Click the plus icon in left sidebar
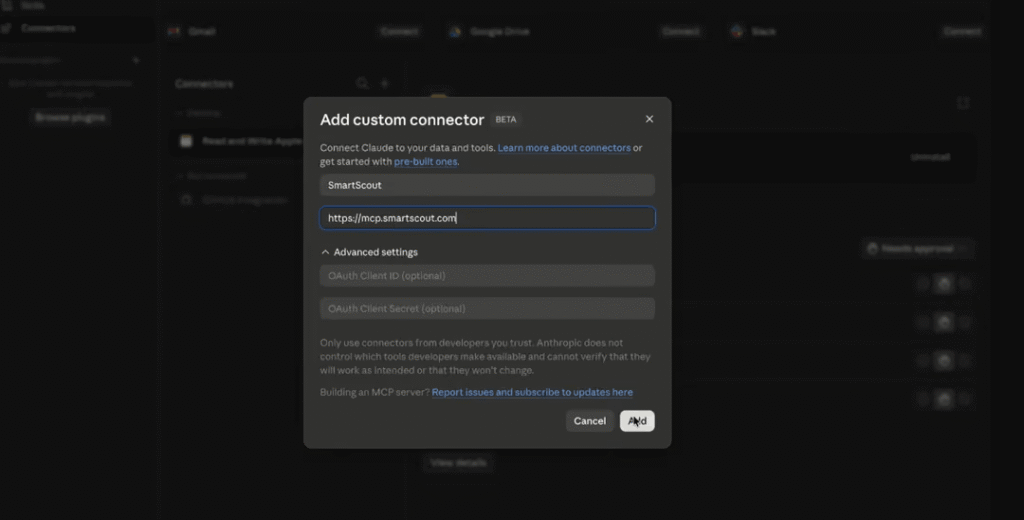The height and width of the screenshot is (520, 1024). coord(136,60)
